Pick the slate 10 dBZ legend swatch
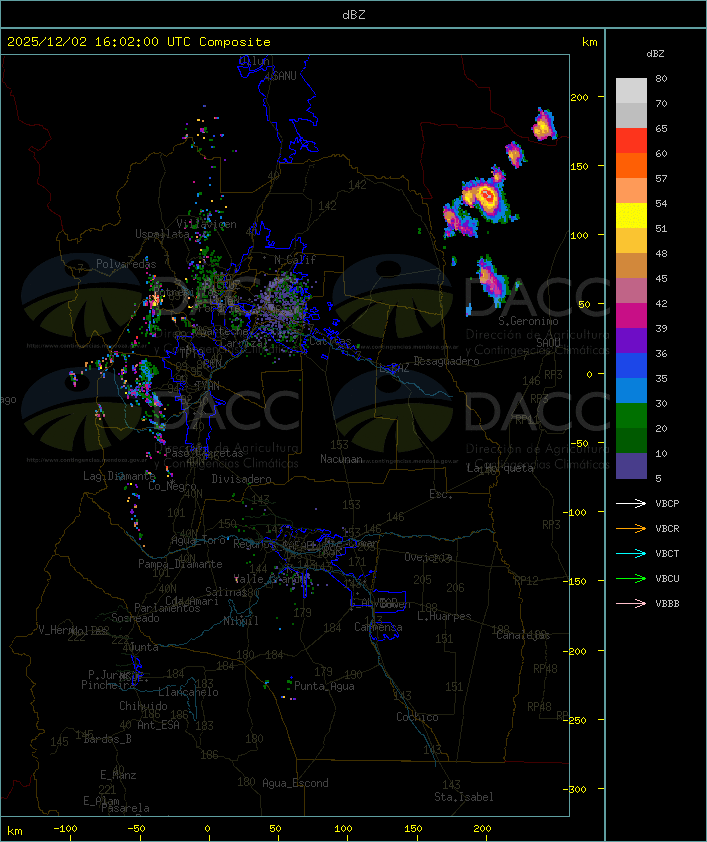707x842 pixels. pos(631,466)
